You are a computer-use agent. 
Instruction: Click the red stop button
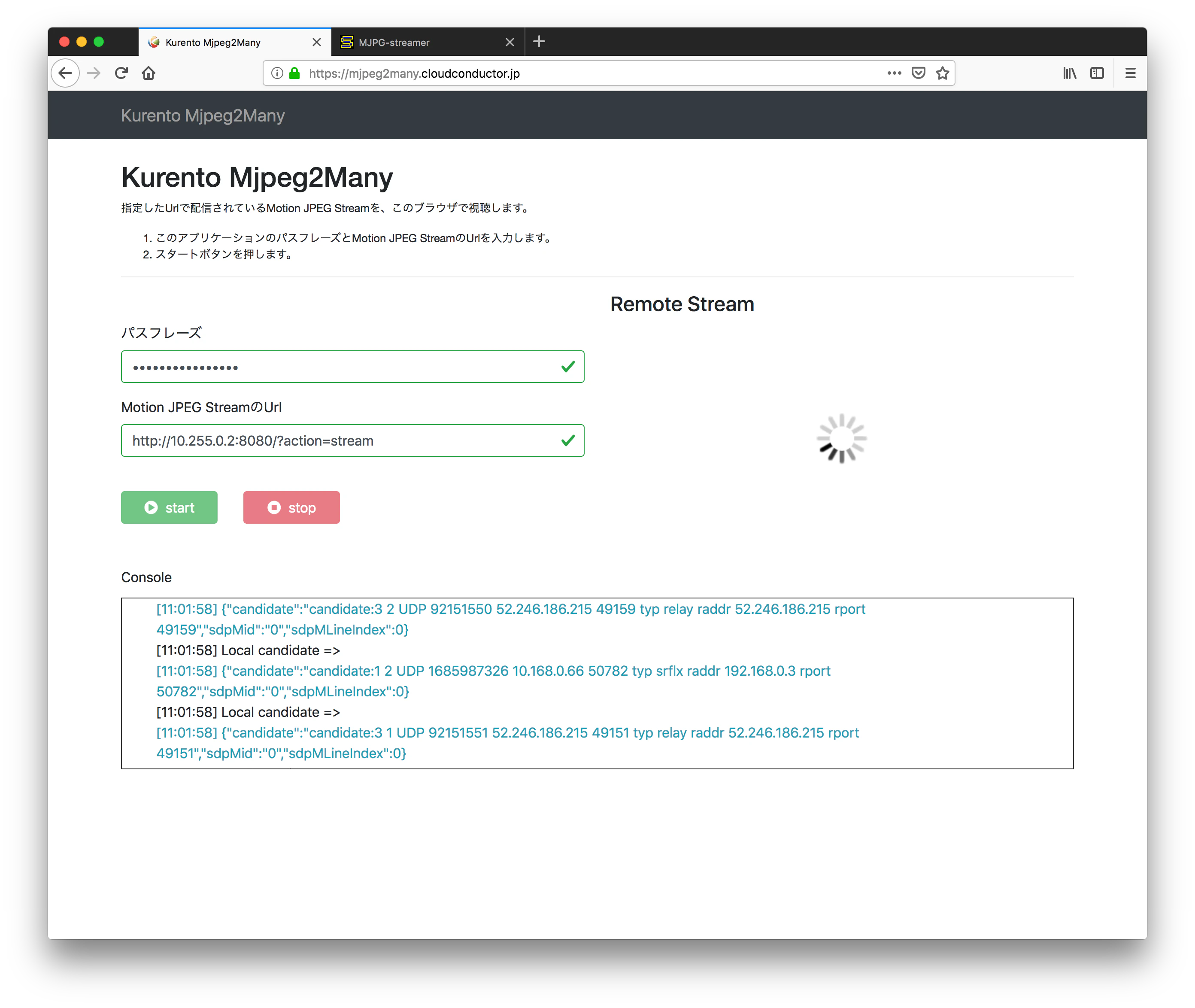tap(291, 507)
